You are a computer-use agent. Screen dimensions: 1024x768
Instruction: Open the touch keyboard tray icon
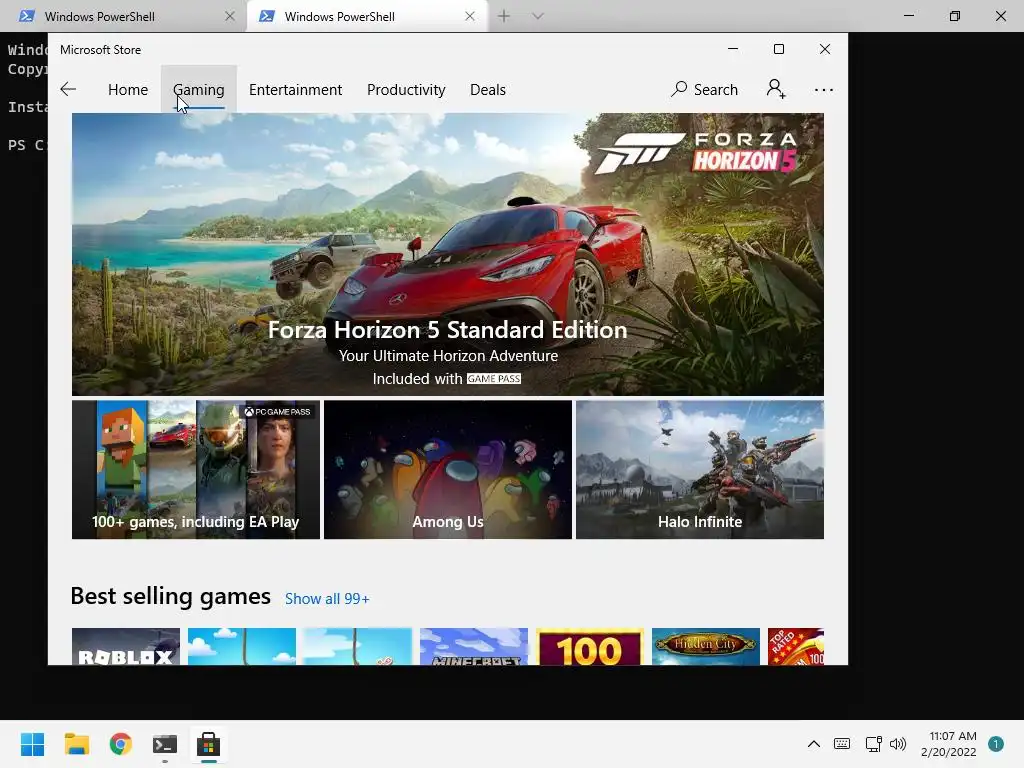point(842,744)
